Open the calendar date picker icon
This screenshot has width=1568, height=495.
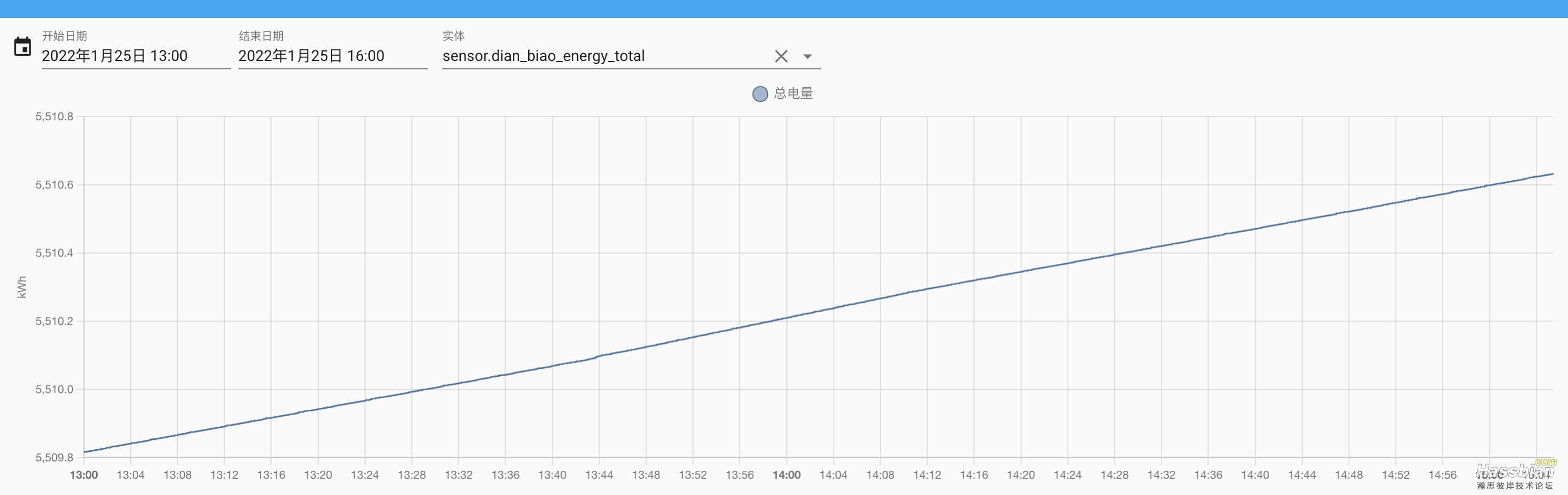point(23,46)
